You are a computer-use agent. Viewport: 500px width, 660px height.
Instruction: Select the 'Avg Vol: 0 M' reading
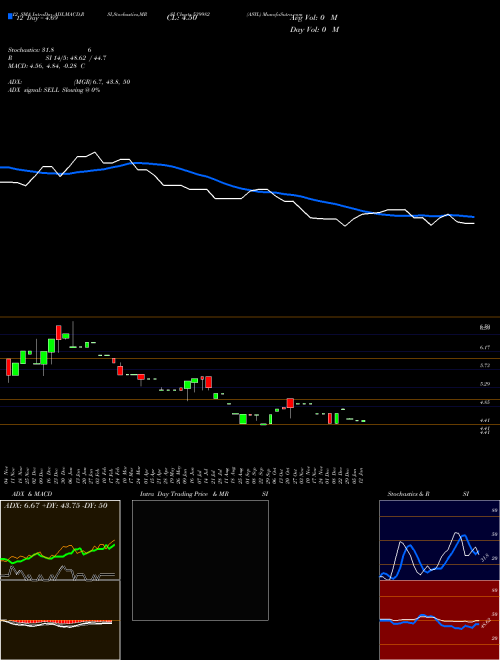tap(314, 18)
